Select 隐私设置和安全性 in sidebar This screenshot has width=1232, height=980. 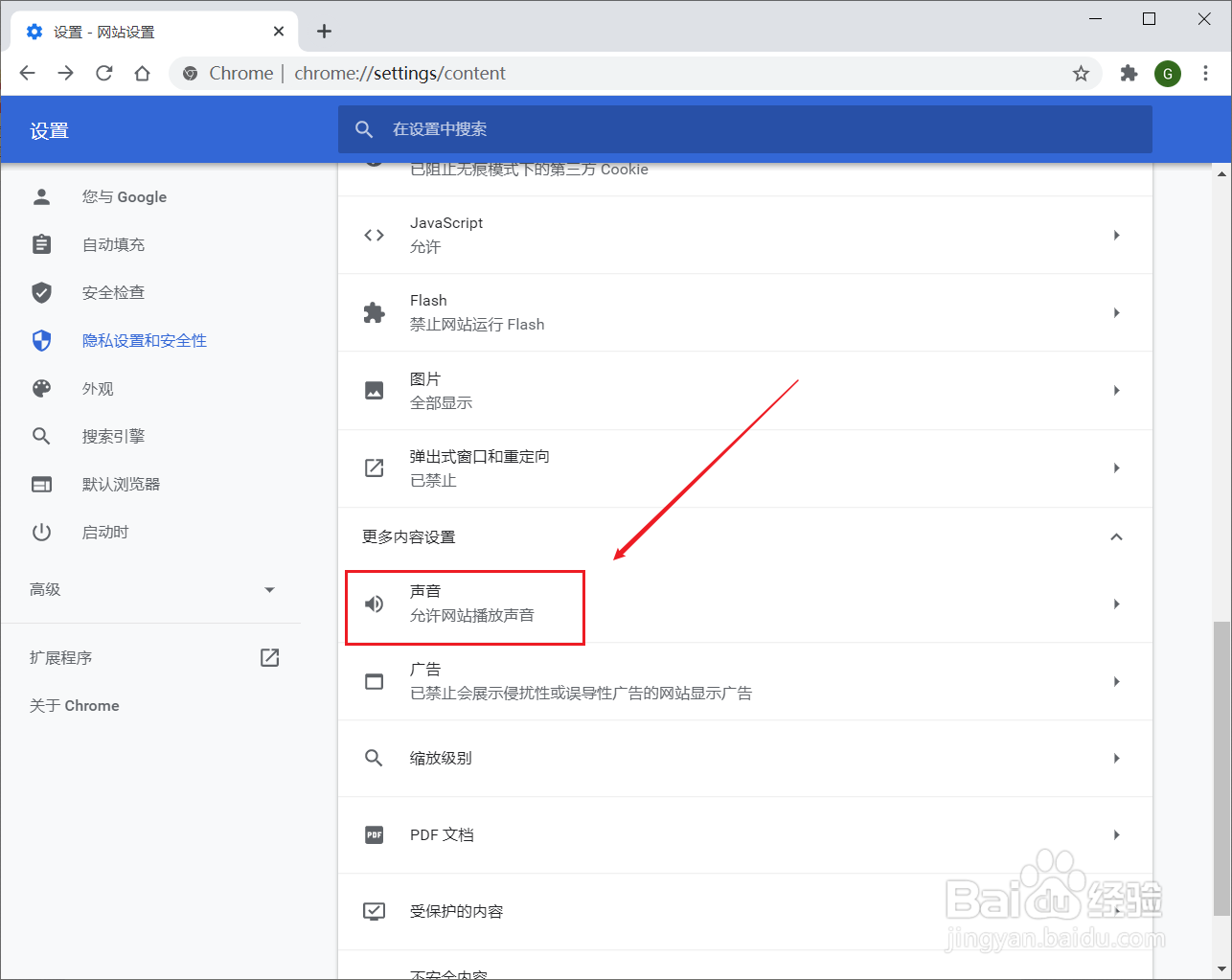pos(145,340)
